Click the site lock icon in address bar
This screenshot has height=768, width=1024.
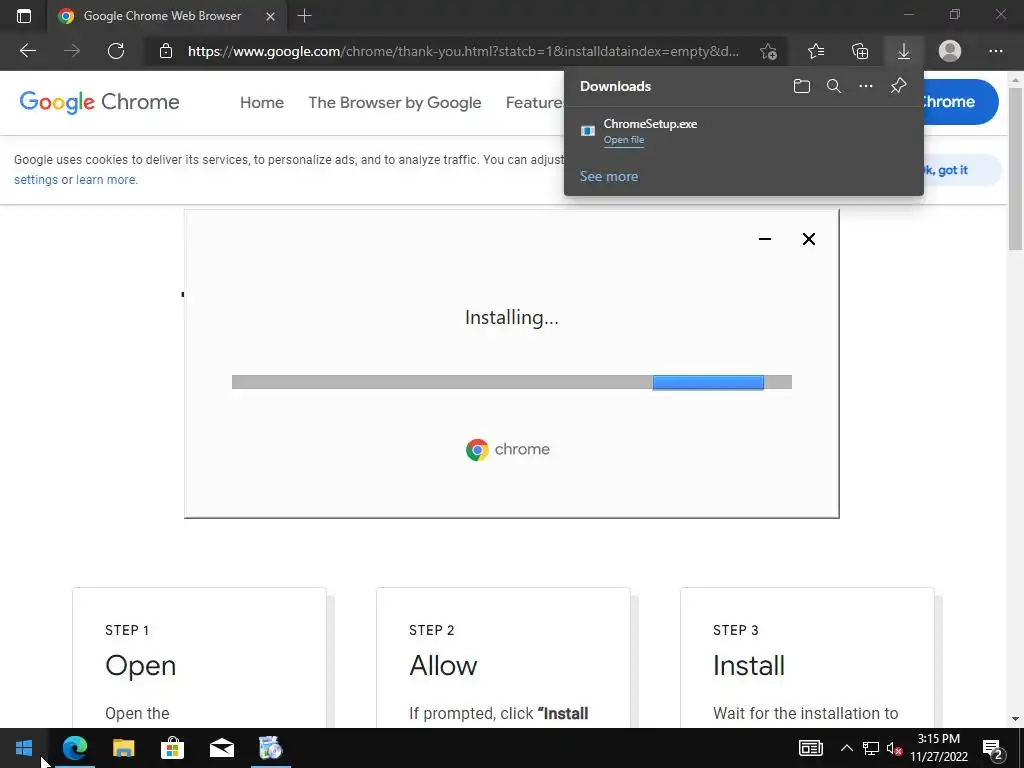point(166,51)
